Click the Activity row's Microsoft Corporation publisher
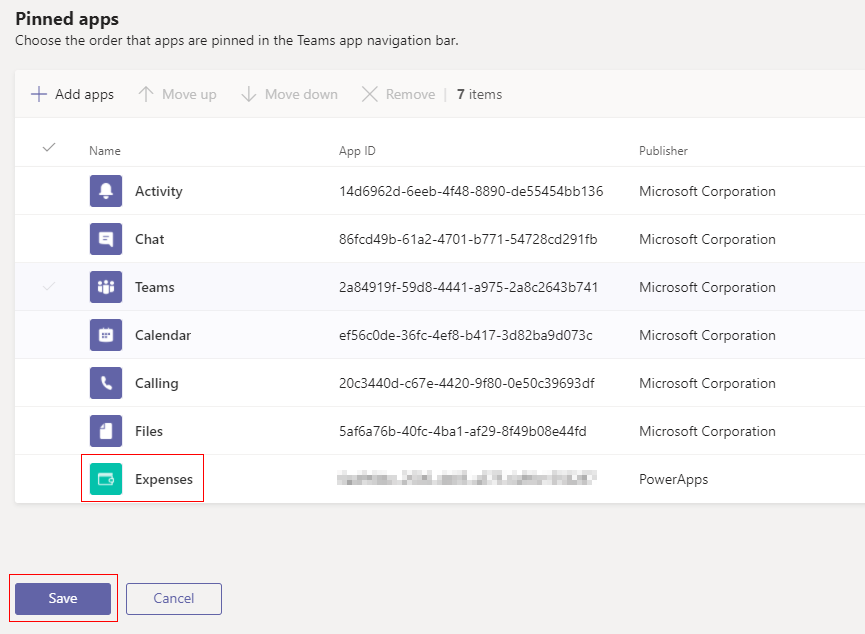865x634 pixels. (x=707, y=191)
